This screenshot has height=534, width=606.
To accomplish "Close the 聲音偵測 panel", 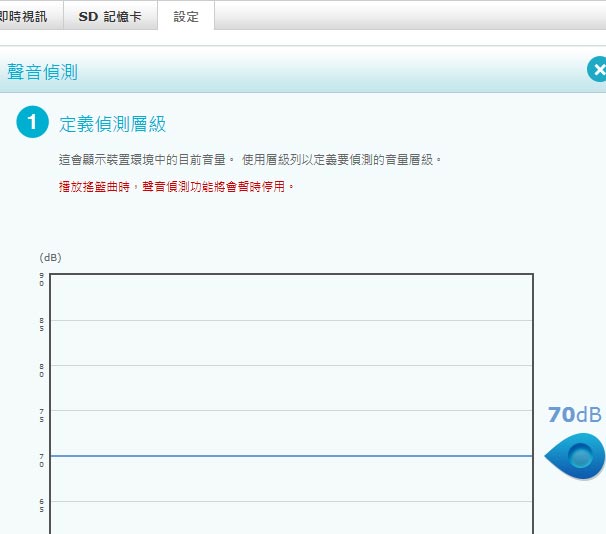I will pos(597,70).
